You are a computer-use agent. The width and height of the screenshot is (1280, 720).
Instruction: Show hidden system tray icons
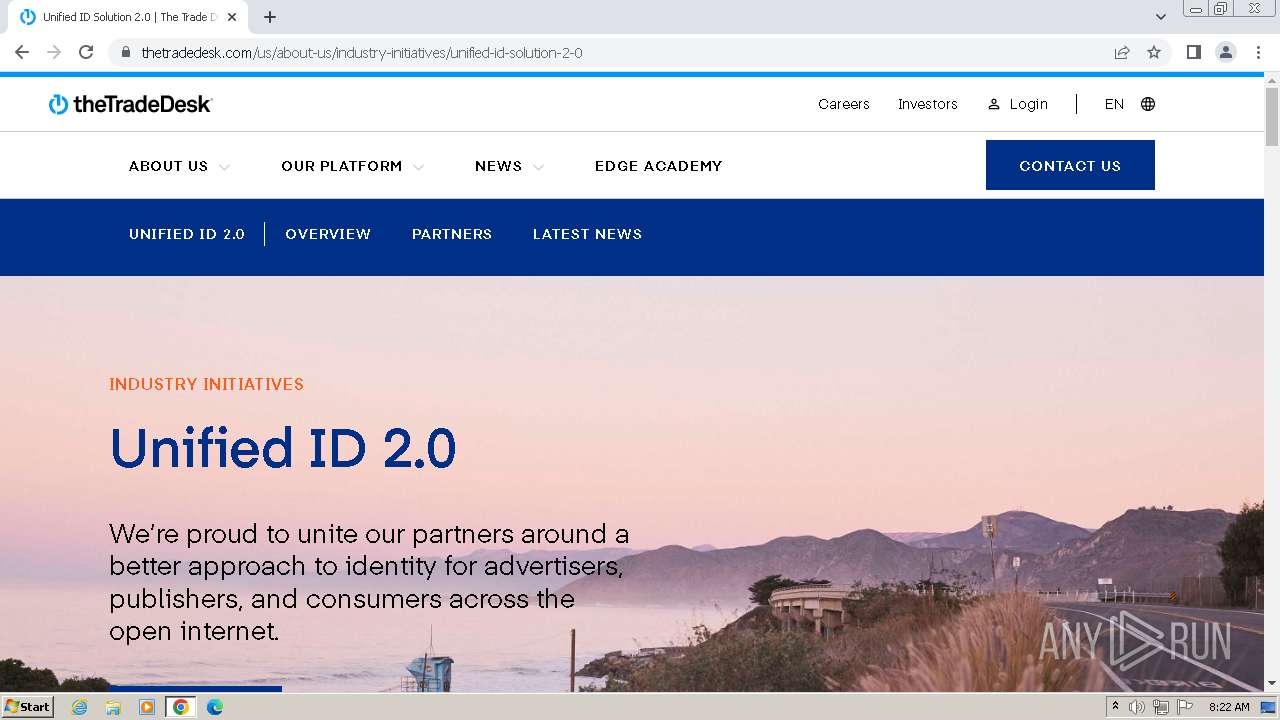[x=1115, y=707]
